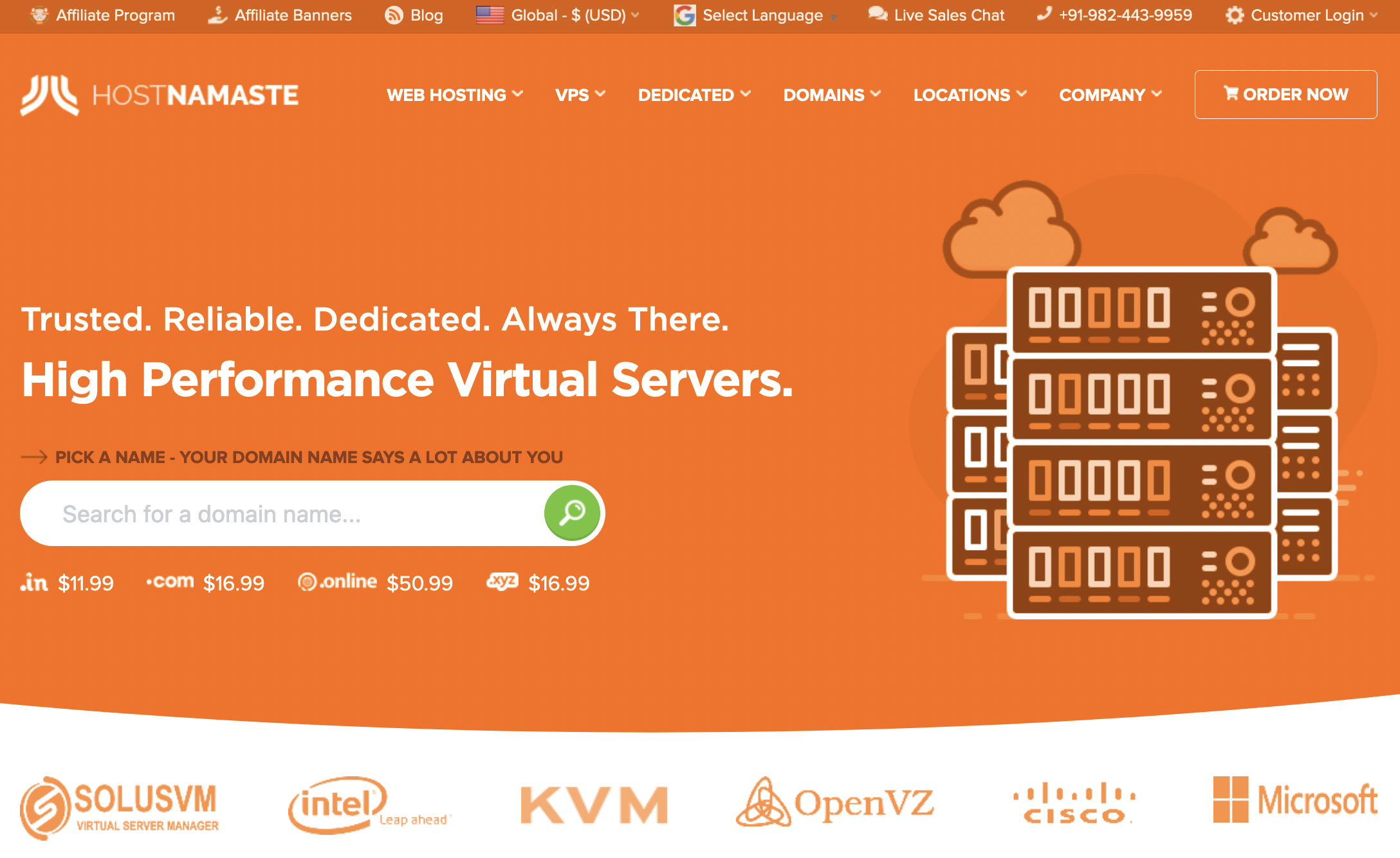Expand the VPS menu chevron

[x=600, y=94]
